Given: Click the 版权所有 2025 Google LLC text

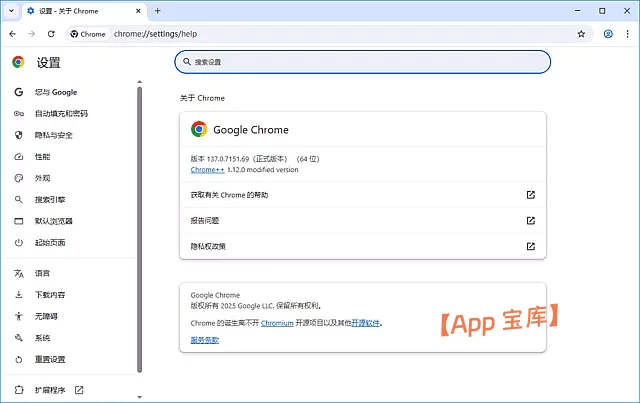Looking at the screenshot, I should click(x=256, y=306).
